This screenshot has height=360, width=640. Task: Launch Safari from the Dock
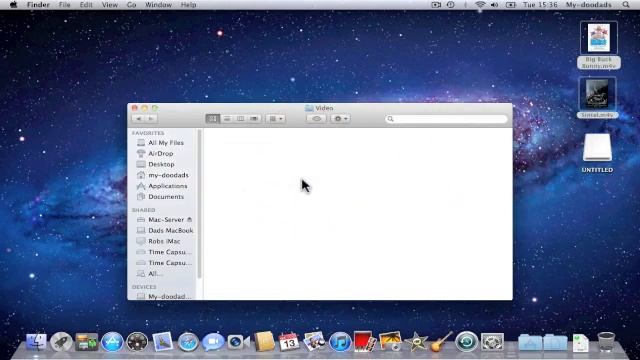(188, 342)
